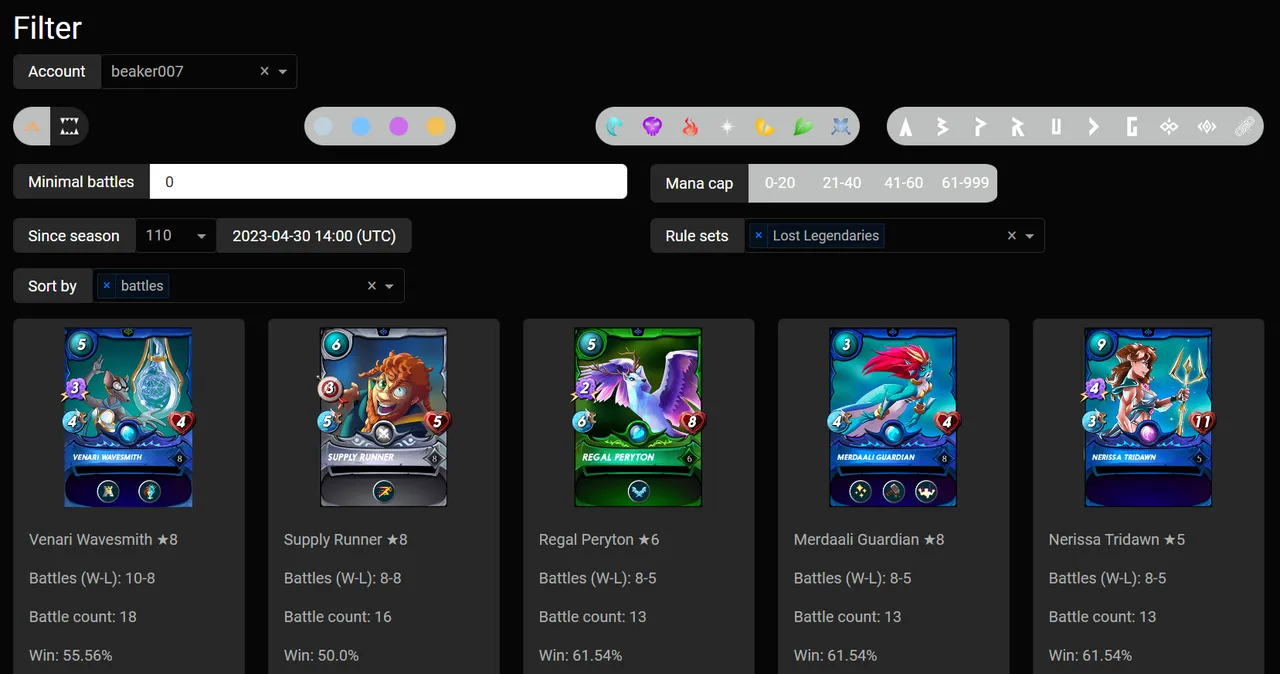The image size is (1280, 674).
Task: Toggle the 0-20 mana cap range
Action: point(780,183)
